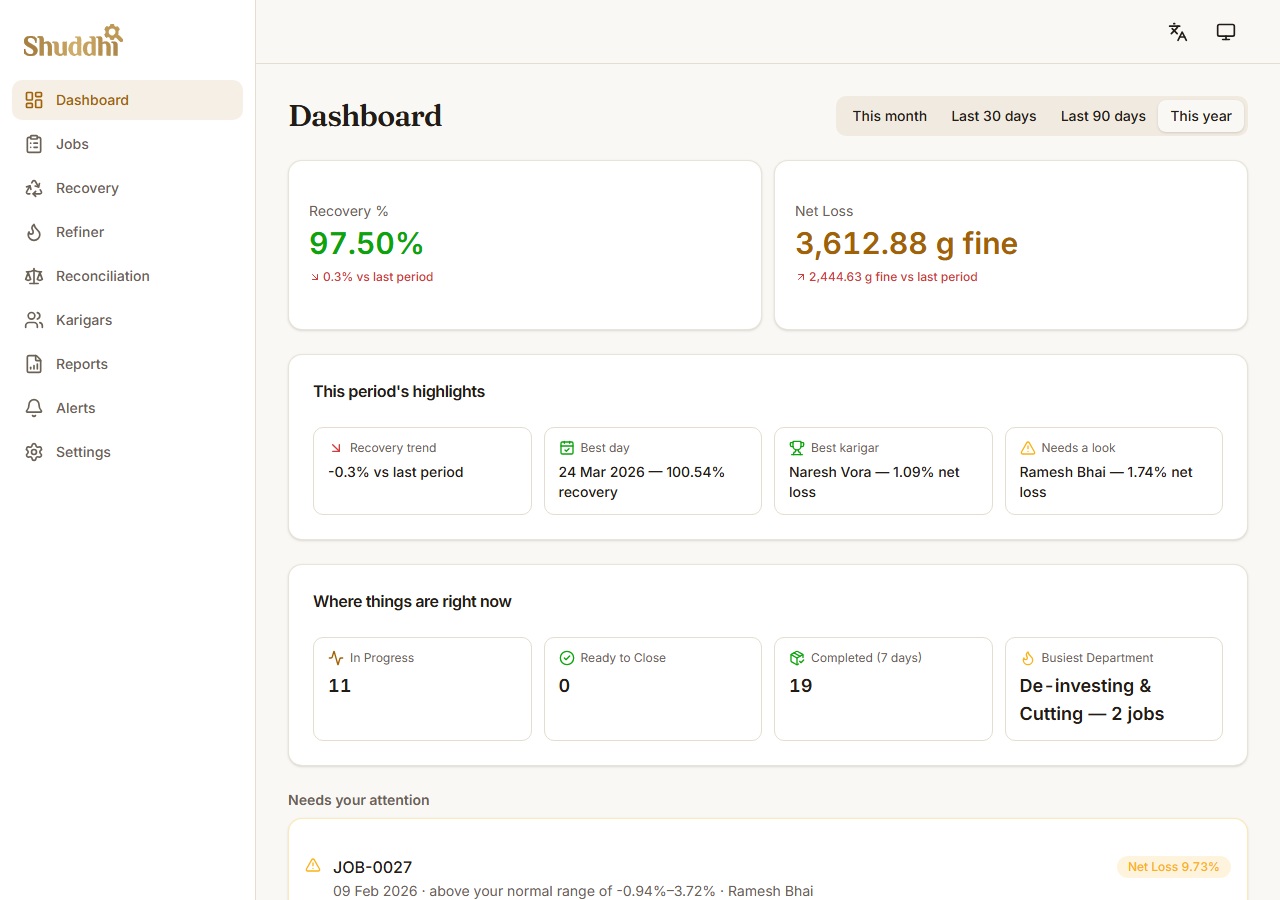The width and height of the screenshot is (1280, 900).
Task: Open the Recovery % 97.50% card
Action: point(525,245)
